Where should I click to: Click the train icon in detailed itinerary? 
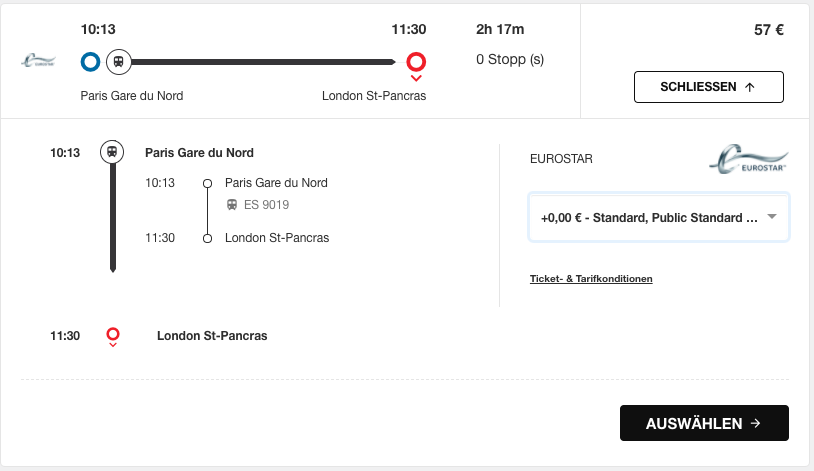pos(112,152)
